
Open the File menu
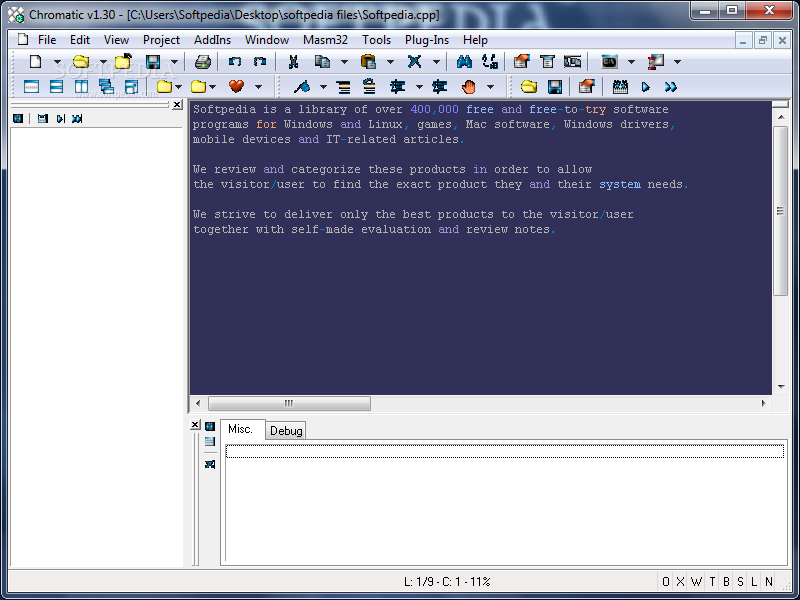(47, 40)
